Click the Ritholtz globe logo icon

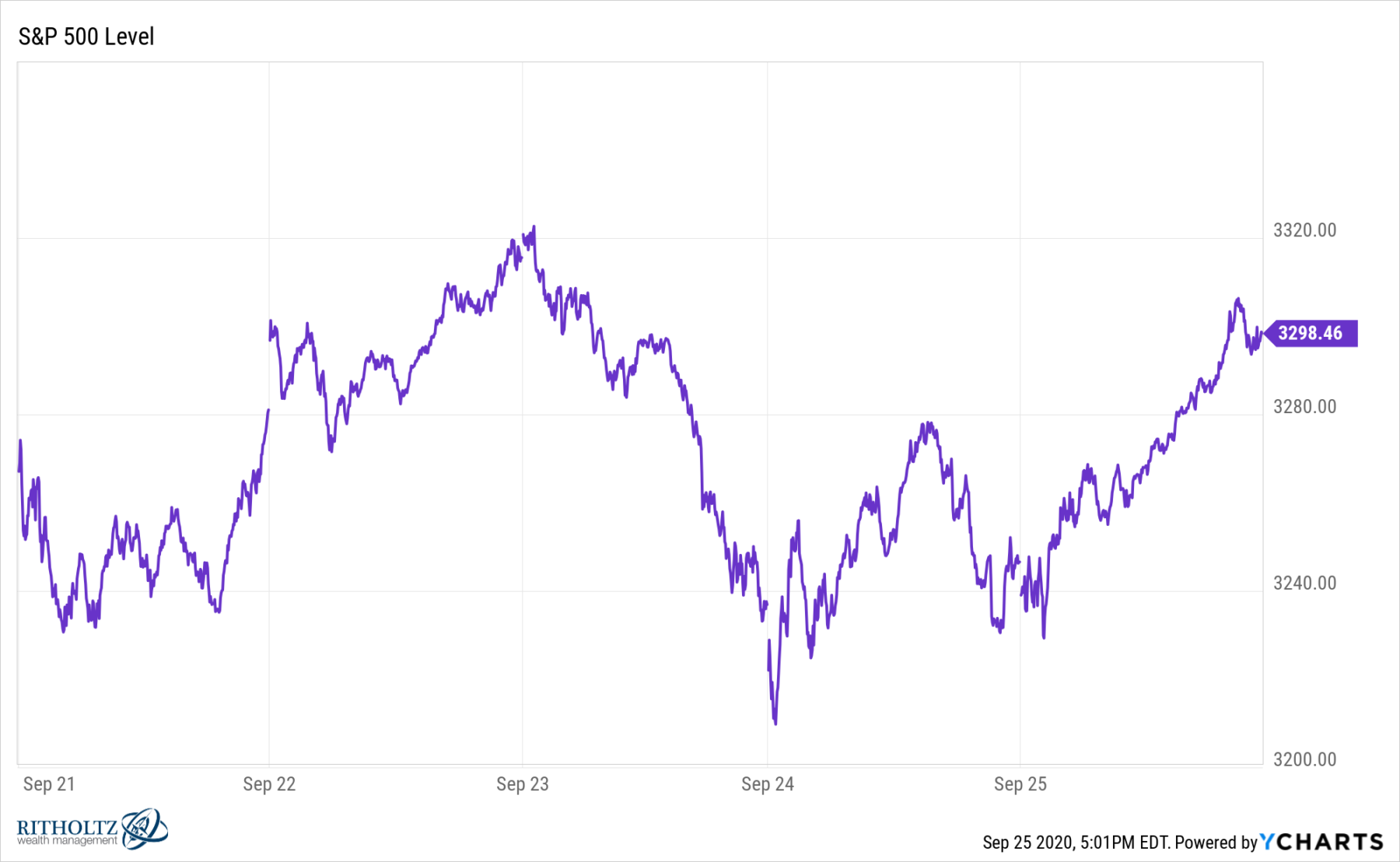click(144, 828)
